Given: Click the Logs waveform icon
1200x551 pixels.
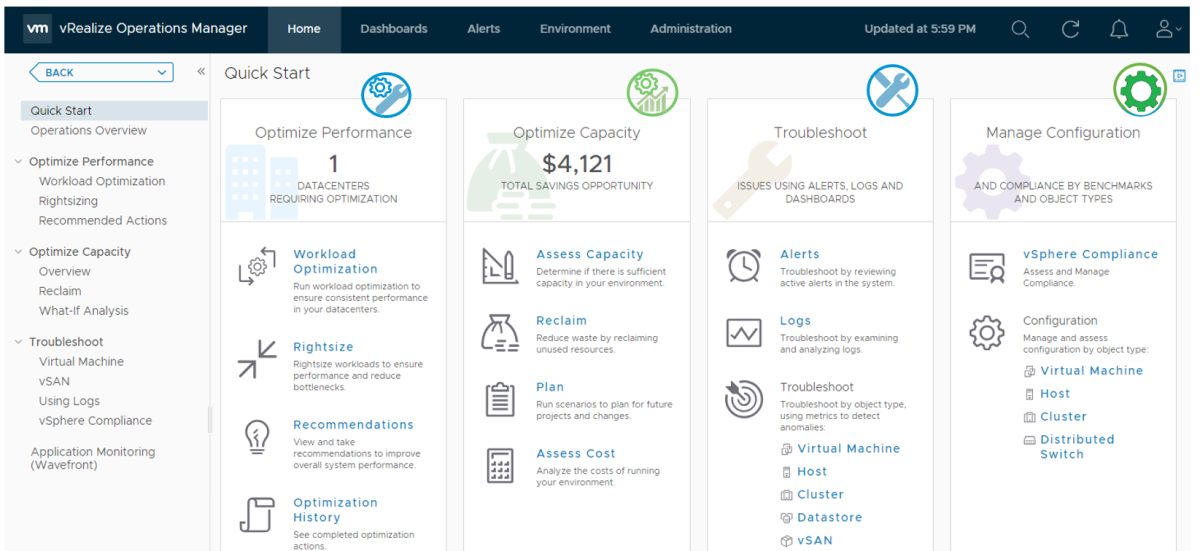Looking at the screenshot, I should (x=743, y=333).
